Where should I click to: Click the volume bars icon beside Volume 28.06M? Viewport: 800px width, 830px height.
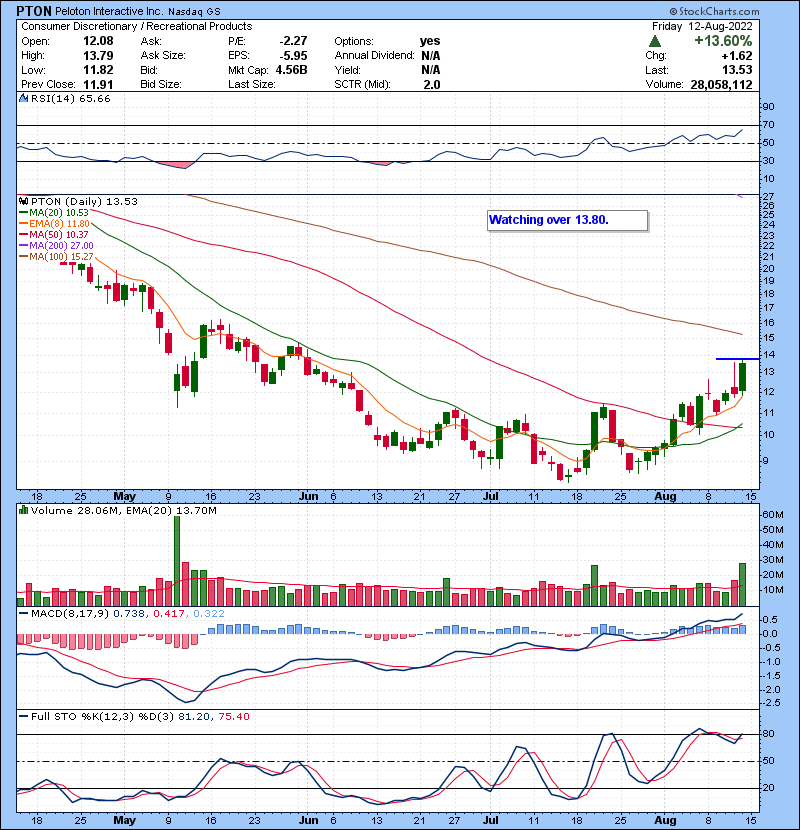tap(23, 510)
